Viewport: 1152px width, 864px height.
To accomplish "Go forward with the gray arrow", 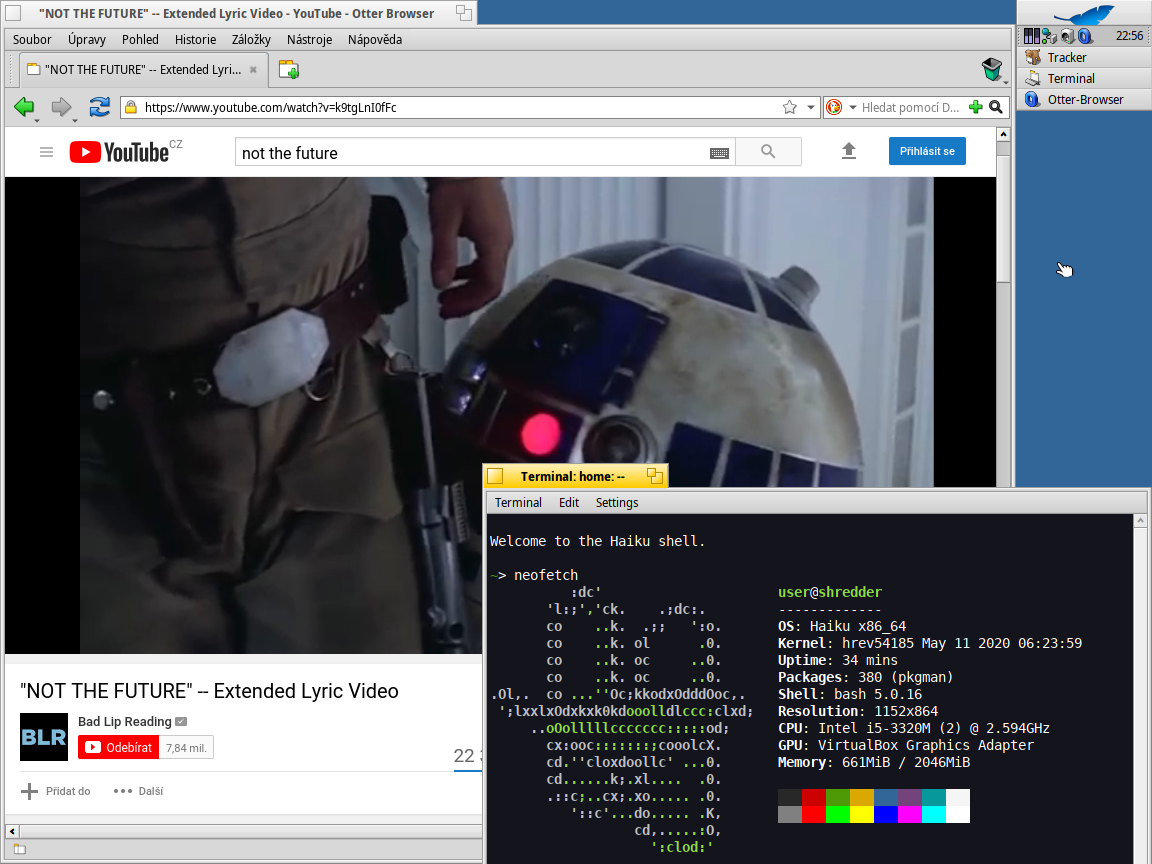I will 61,107.
